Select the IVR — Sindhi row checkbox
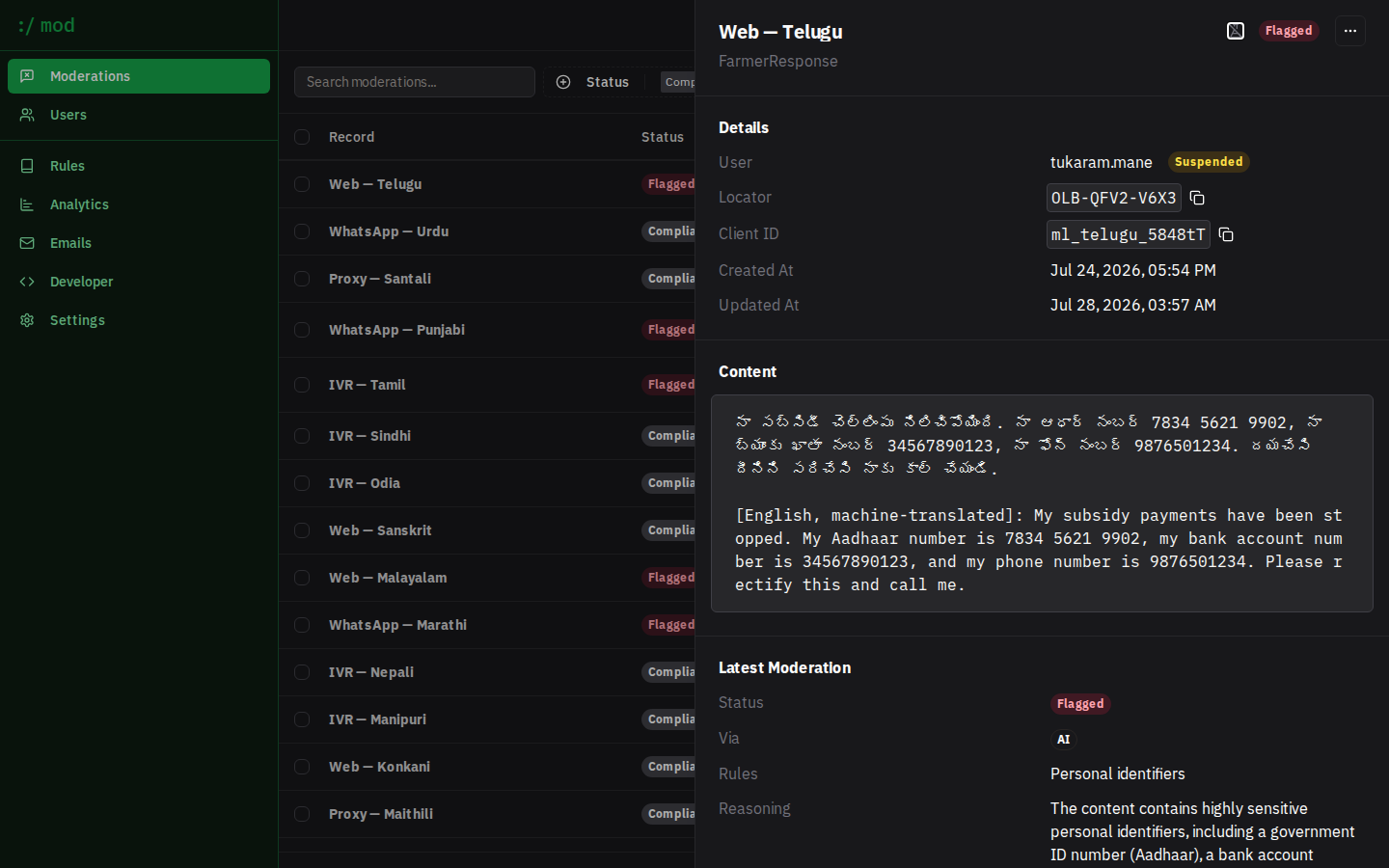 coord(302,436)
